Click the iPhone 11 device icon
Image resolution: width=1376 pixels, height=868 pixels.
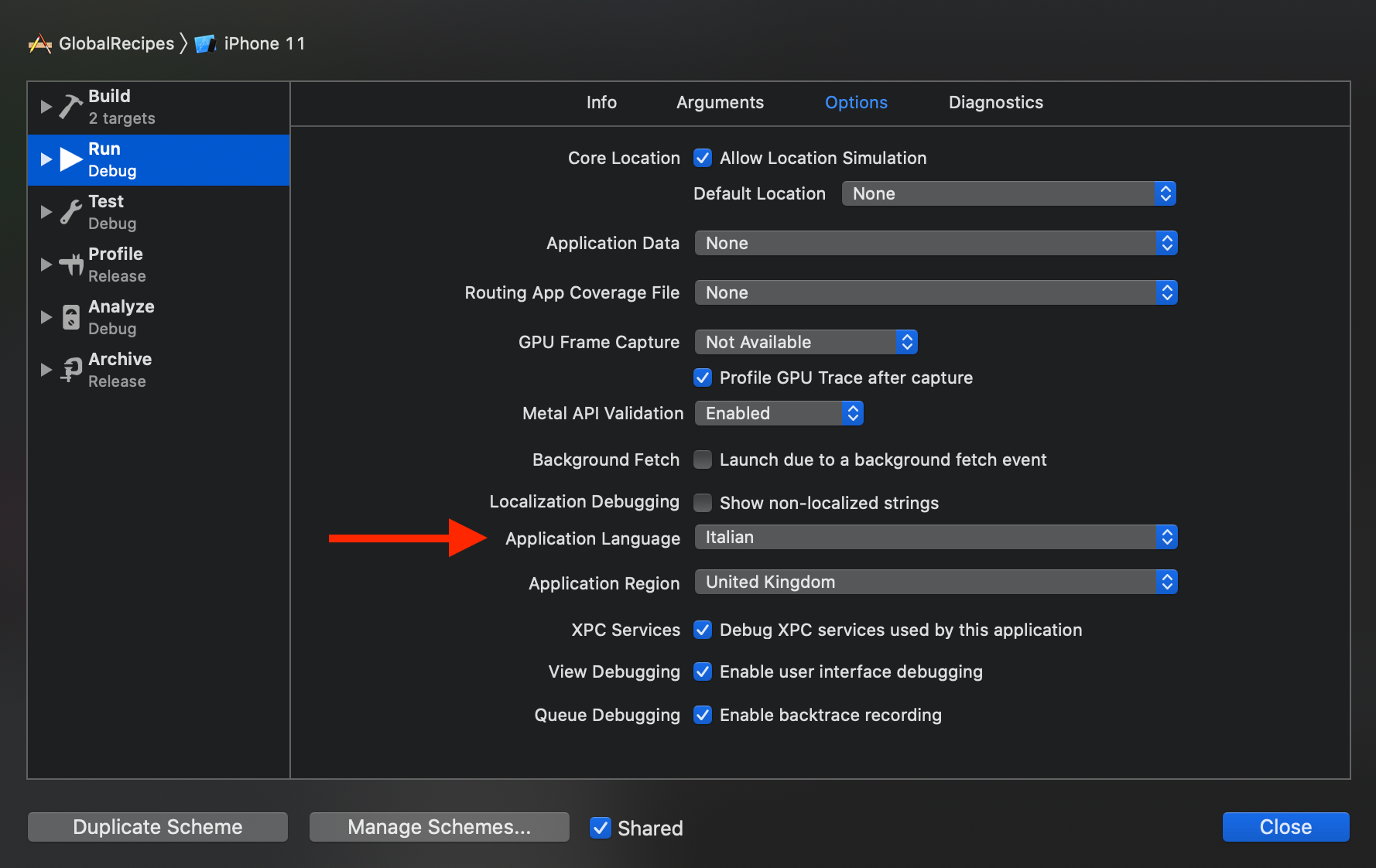point(205,43)
